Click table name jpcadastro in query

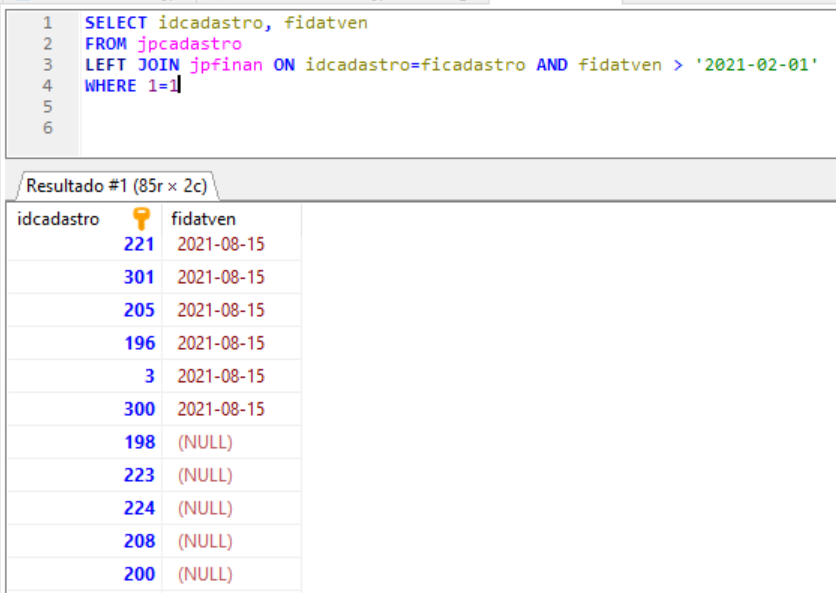[x=189, y=44]
